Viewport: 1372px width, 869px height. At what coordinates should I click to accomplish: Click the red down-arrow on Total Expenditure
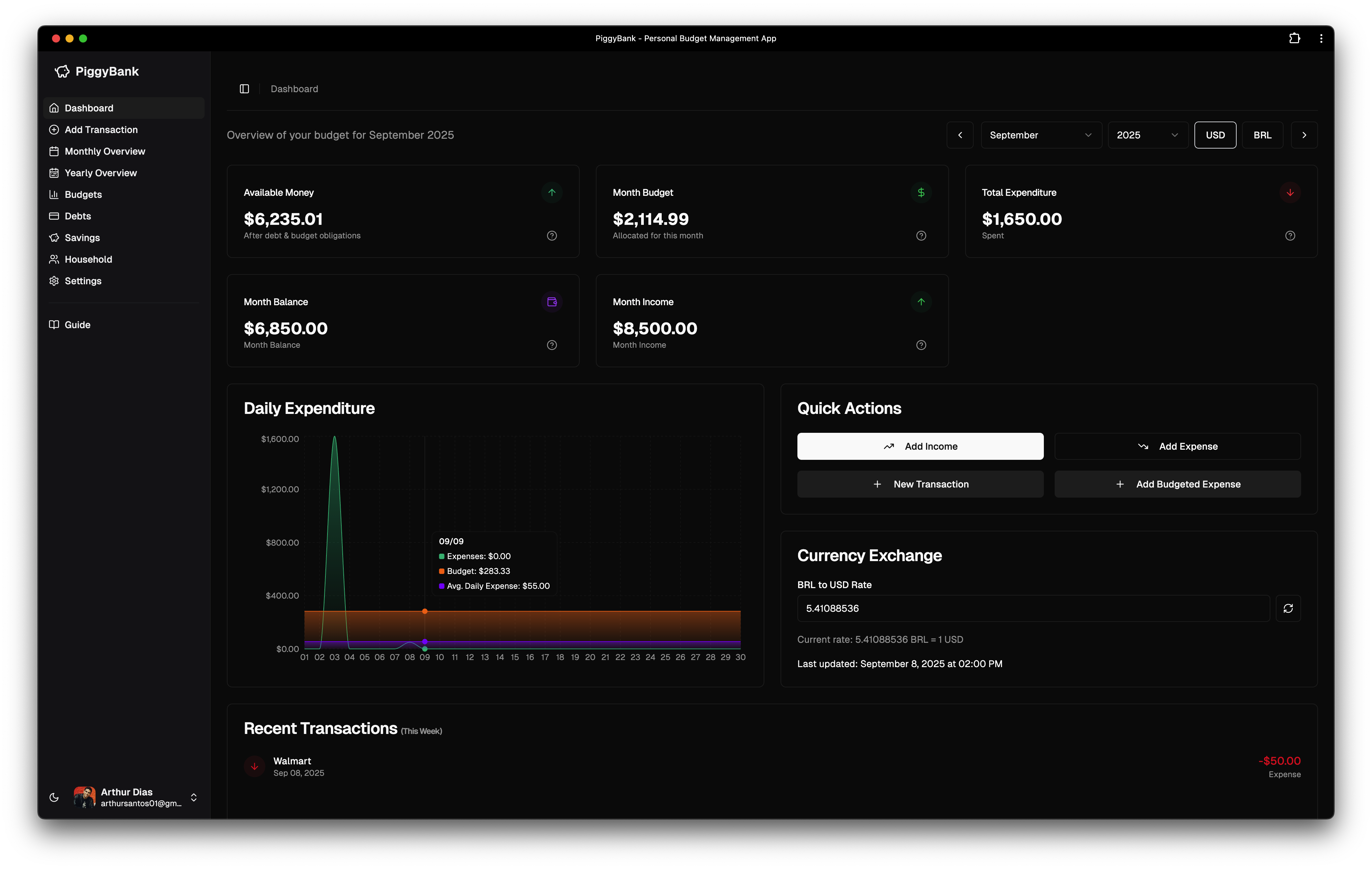click(x=1290, y=192)
